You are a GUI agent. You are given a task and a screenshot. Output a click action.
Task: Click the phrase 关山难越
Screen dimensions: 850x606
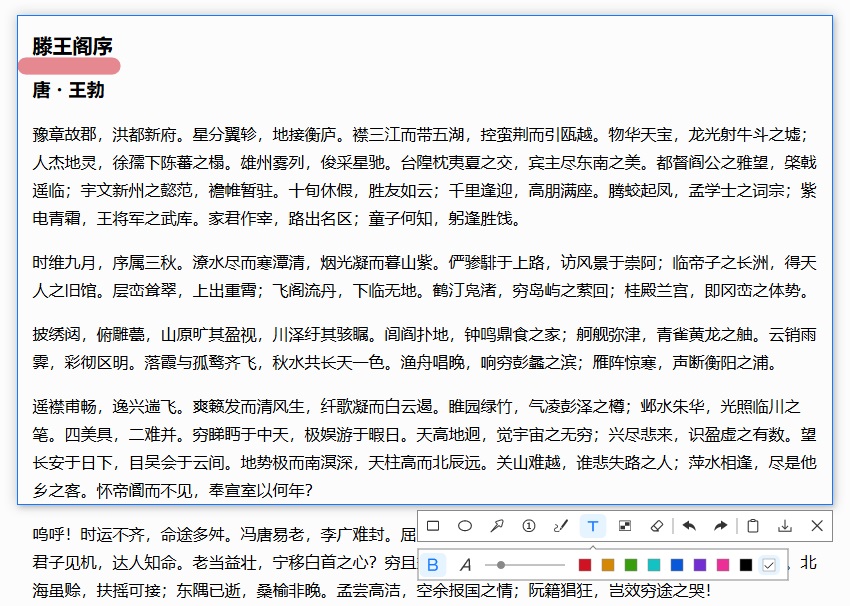coord(528,462)
